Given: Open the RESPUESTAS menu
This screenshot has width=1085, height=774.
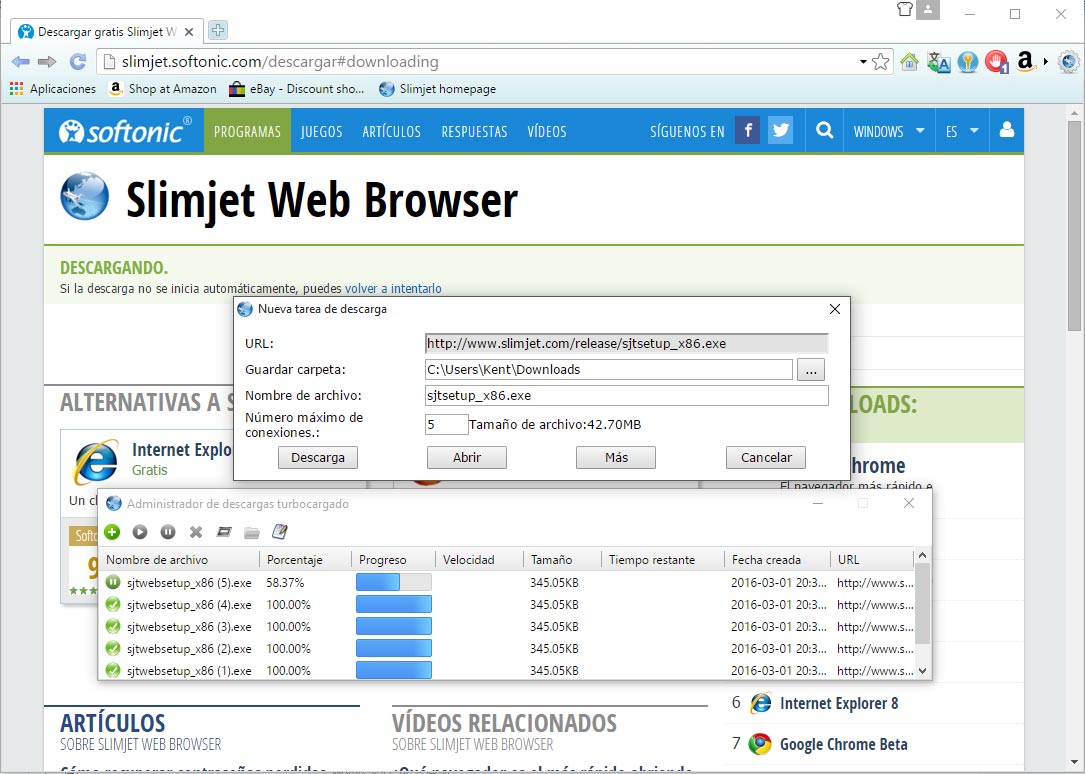Looking at the screenshot, I should [x=475, y=131].
